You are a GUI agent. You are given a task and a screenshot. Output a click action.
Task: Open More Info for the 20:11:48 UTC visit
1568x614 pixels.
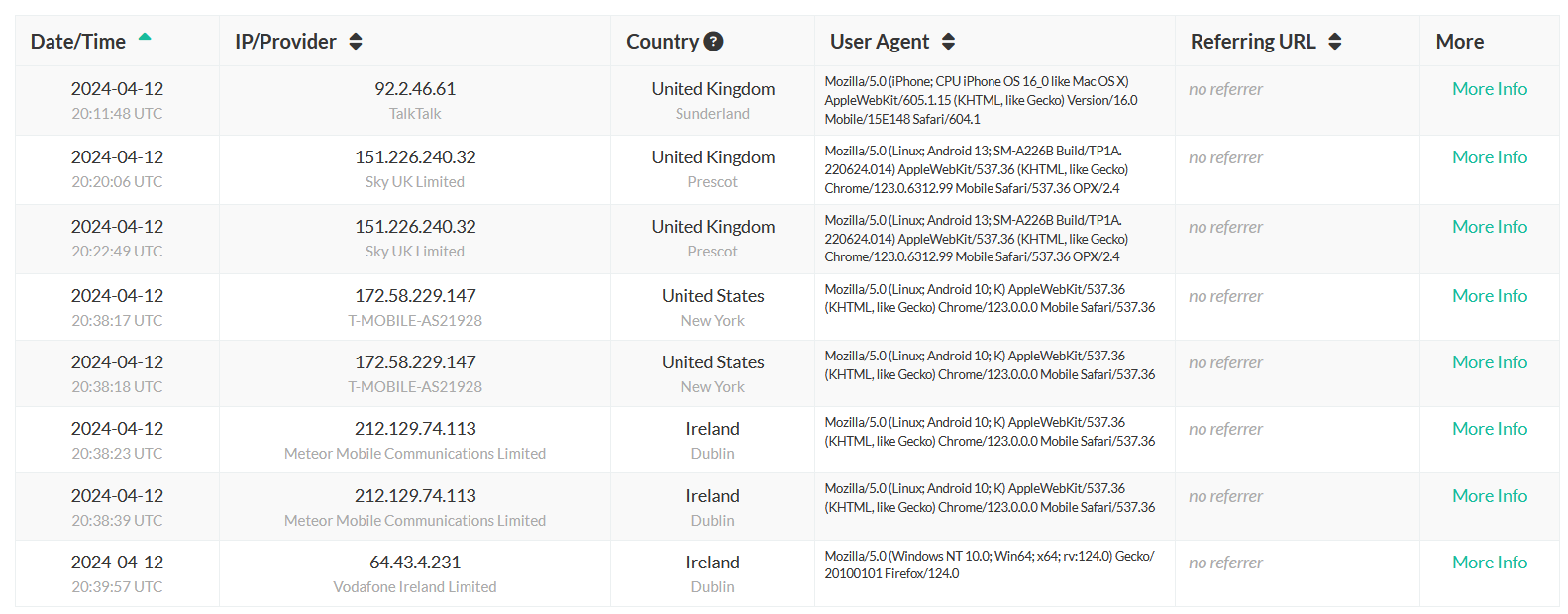[1489, 89]
